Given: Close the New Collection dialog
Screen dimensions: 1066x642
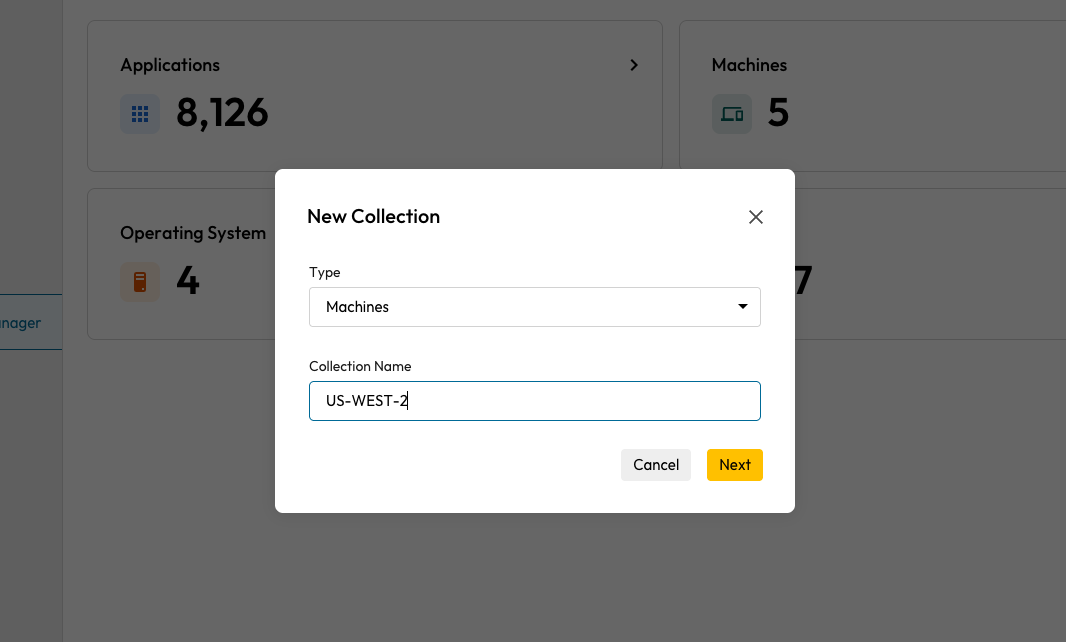Looking at the screenshot, I should (x=756, y=217).
